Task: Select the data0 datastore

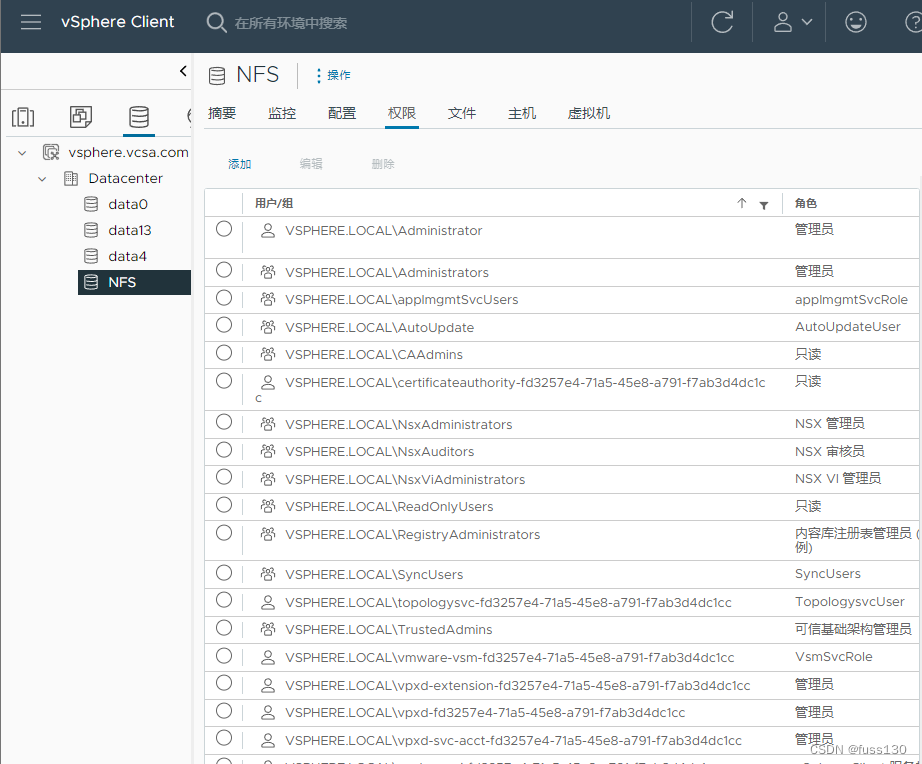Action: click(128, 204)
